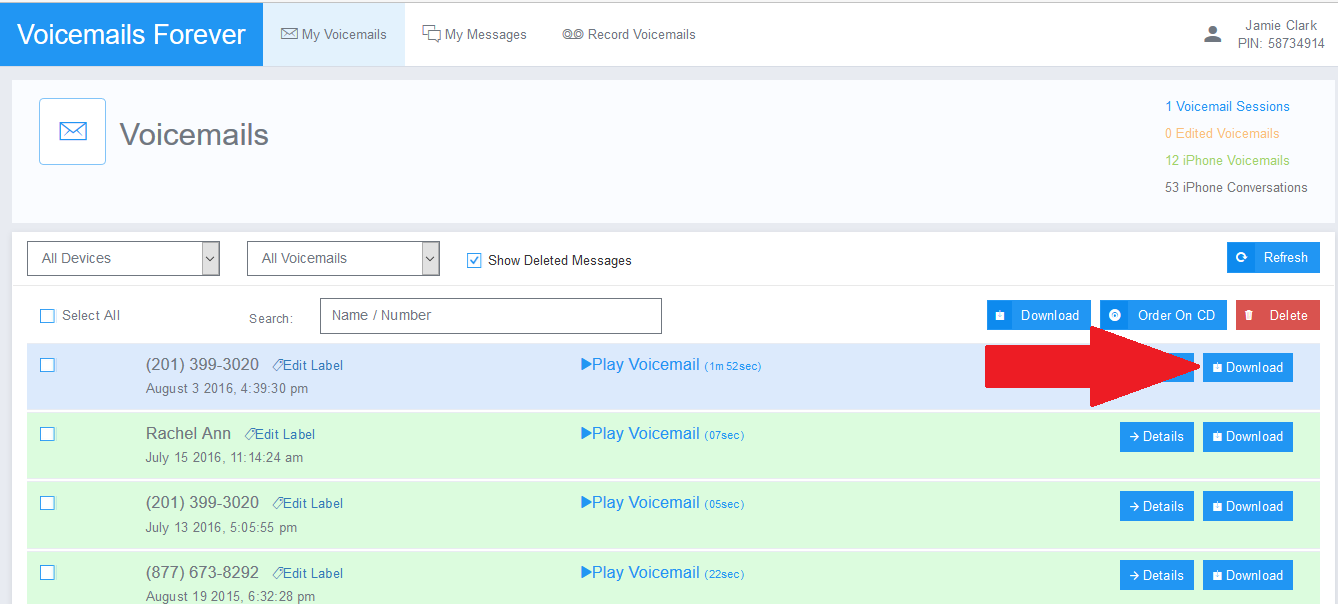Screen dimensions: 1338x604
Task: Play the 22sec voicemail from (877) 673-8292
Action: (x=640, y=573)
